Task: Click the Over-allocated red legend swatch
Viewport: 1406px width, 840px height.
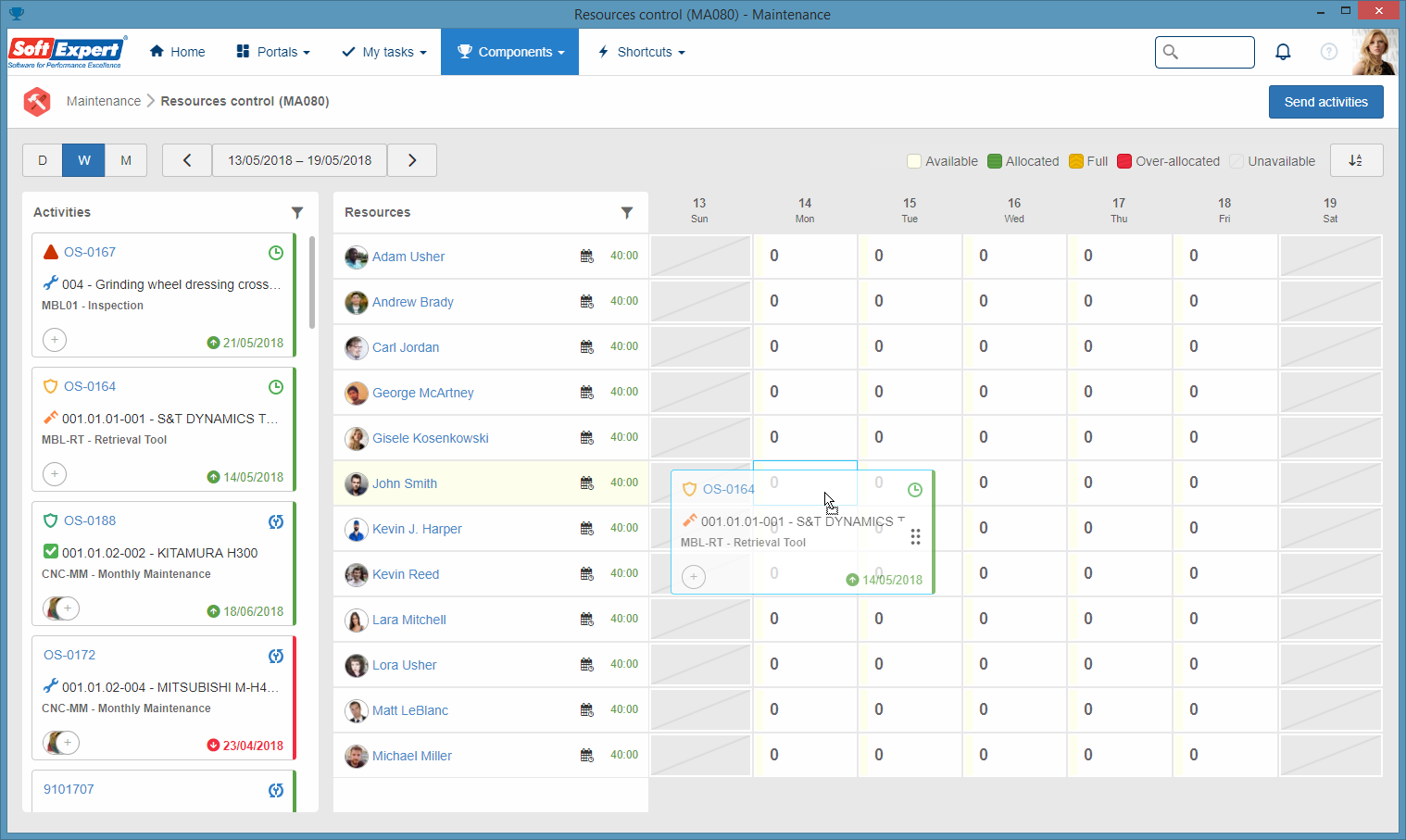Action: coord(1124,161)
